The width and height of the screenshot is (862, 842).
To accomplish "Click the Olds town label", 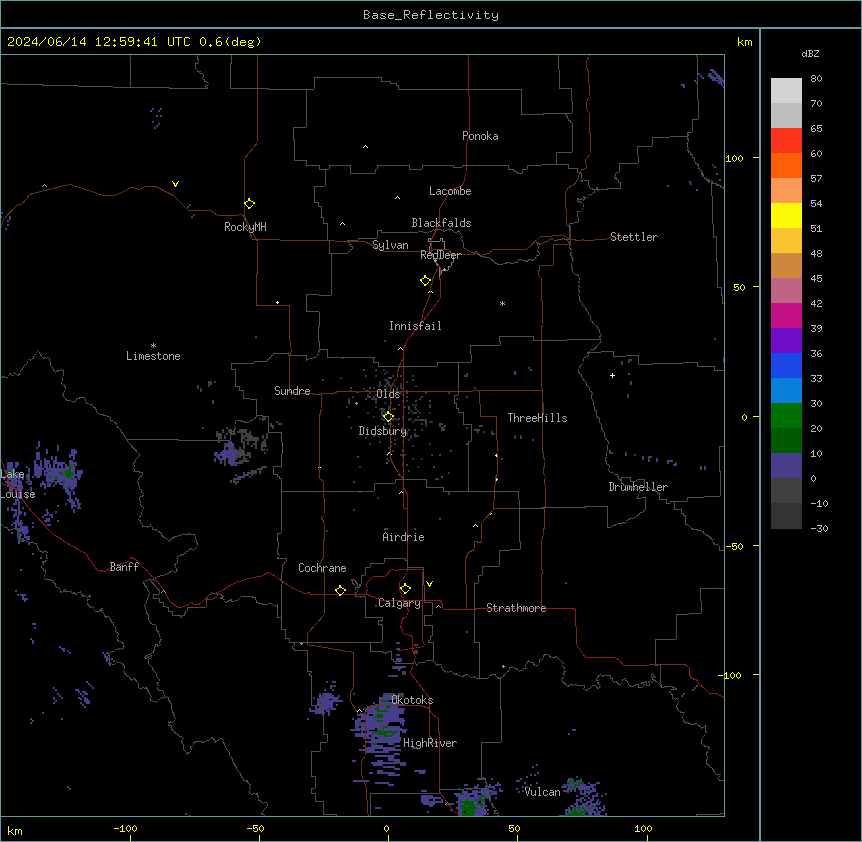I will [x=388, y=394].
